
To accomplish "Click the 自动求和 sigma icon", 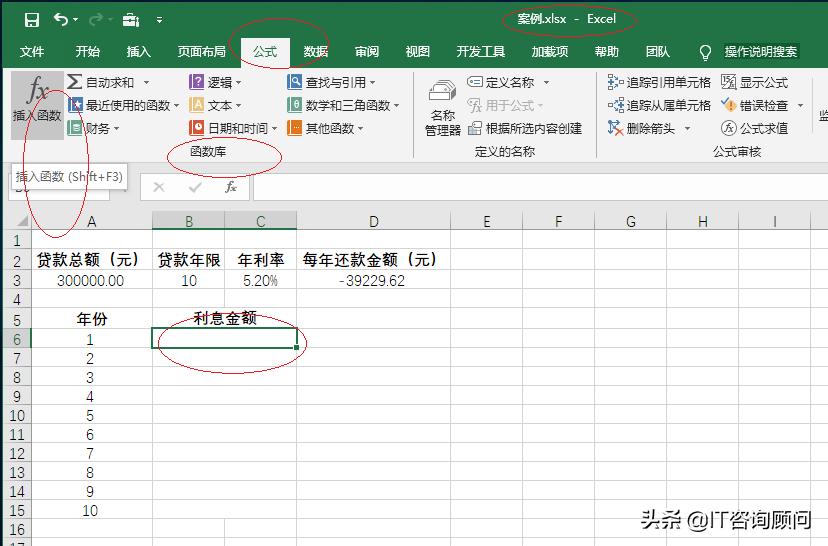I will 74,82.
